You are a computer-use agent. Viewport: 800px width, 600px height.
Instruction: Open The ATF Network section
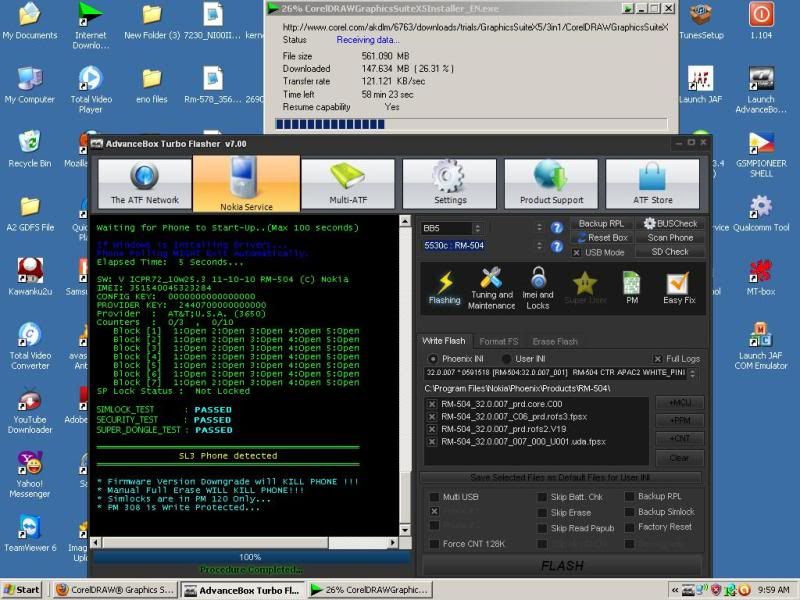tap(145, 183)
